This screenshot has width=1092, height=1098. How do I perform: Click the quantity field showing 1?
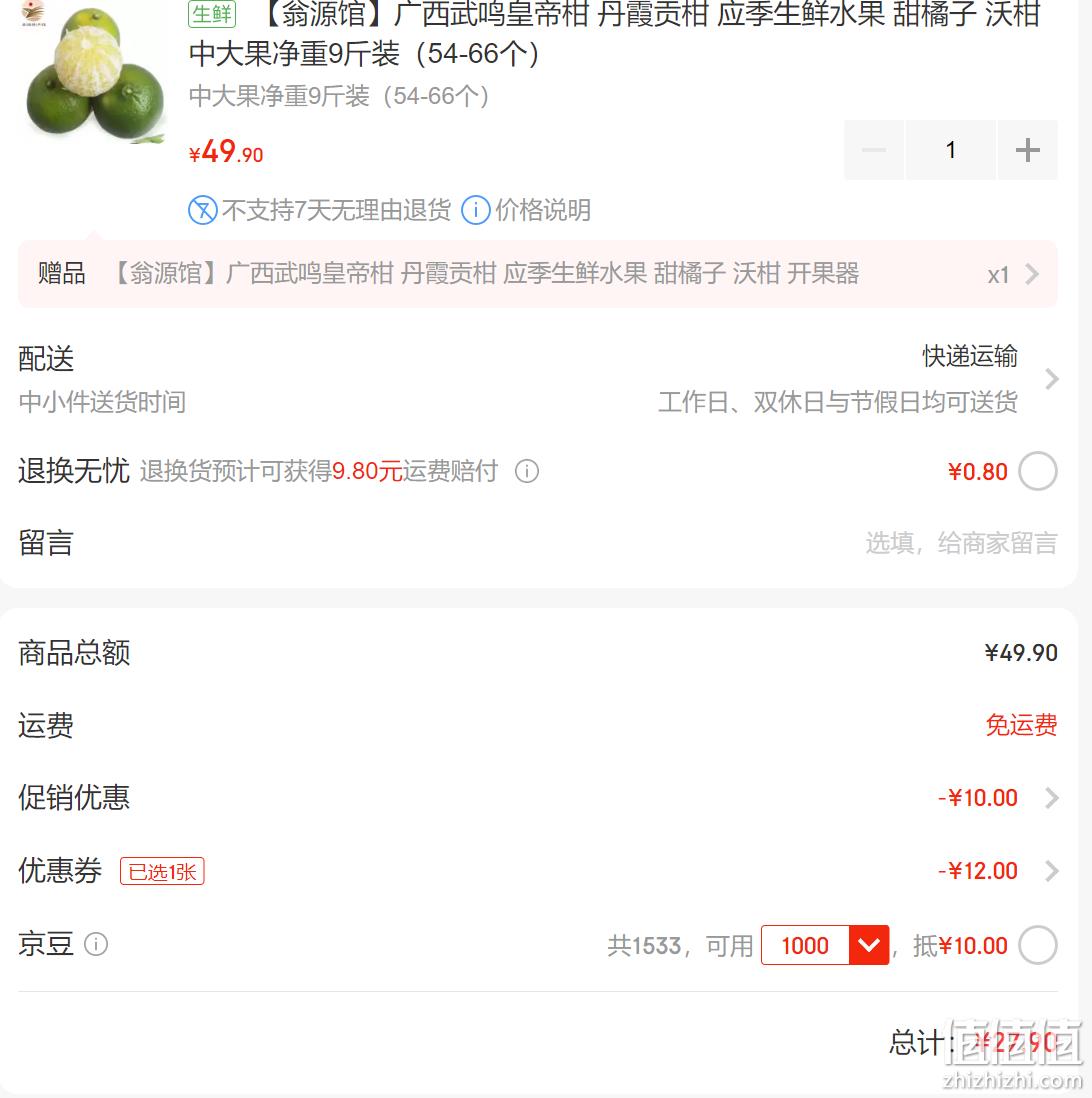click(951, 150)
